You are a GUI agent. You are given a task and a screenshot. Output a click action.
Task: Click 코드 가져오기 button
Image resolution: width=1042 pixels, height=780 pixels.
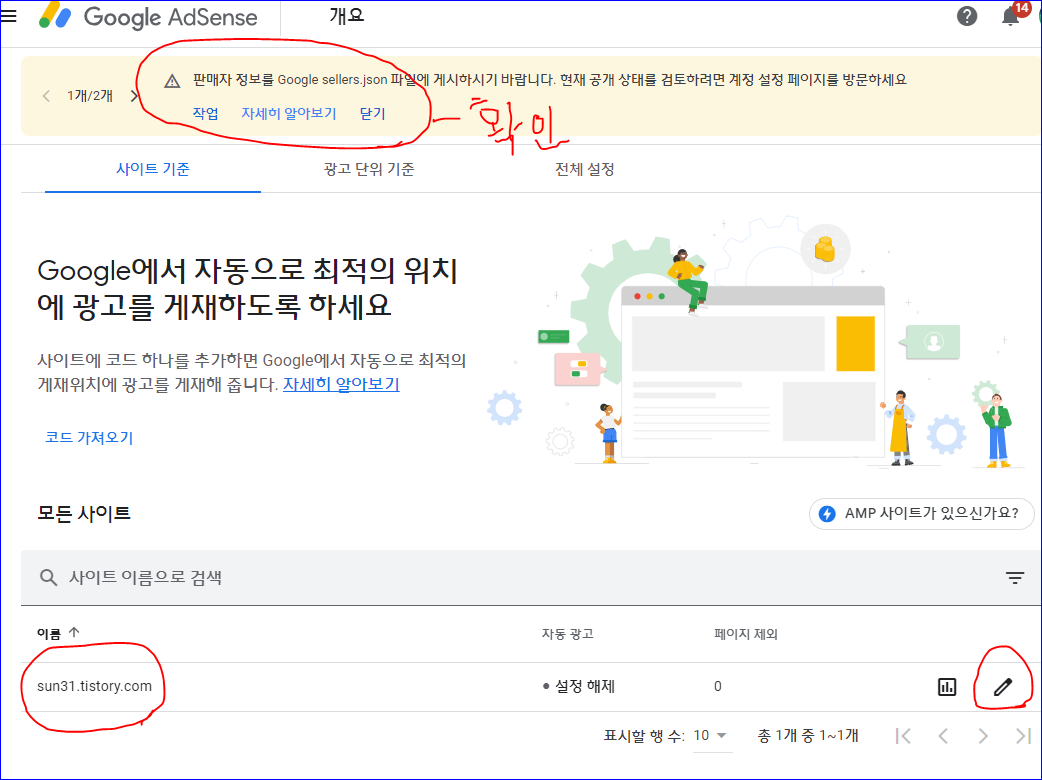point(89,438)
